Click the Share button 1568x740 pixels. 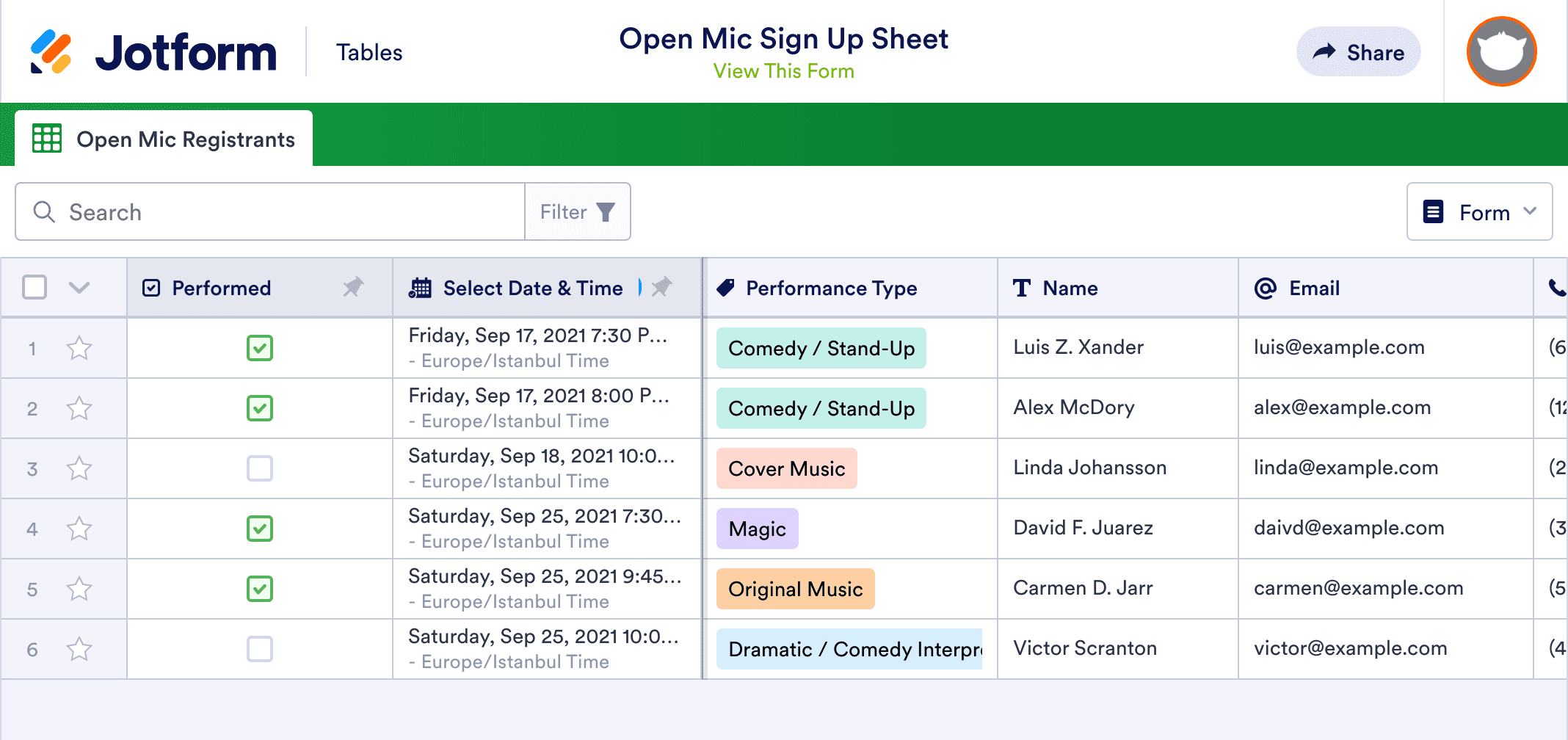click(x=1358, y=52)
